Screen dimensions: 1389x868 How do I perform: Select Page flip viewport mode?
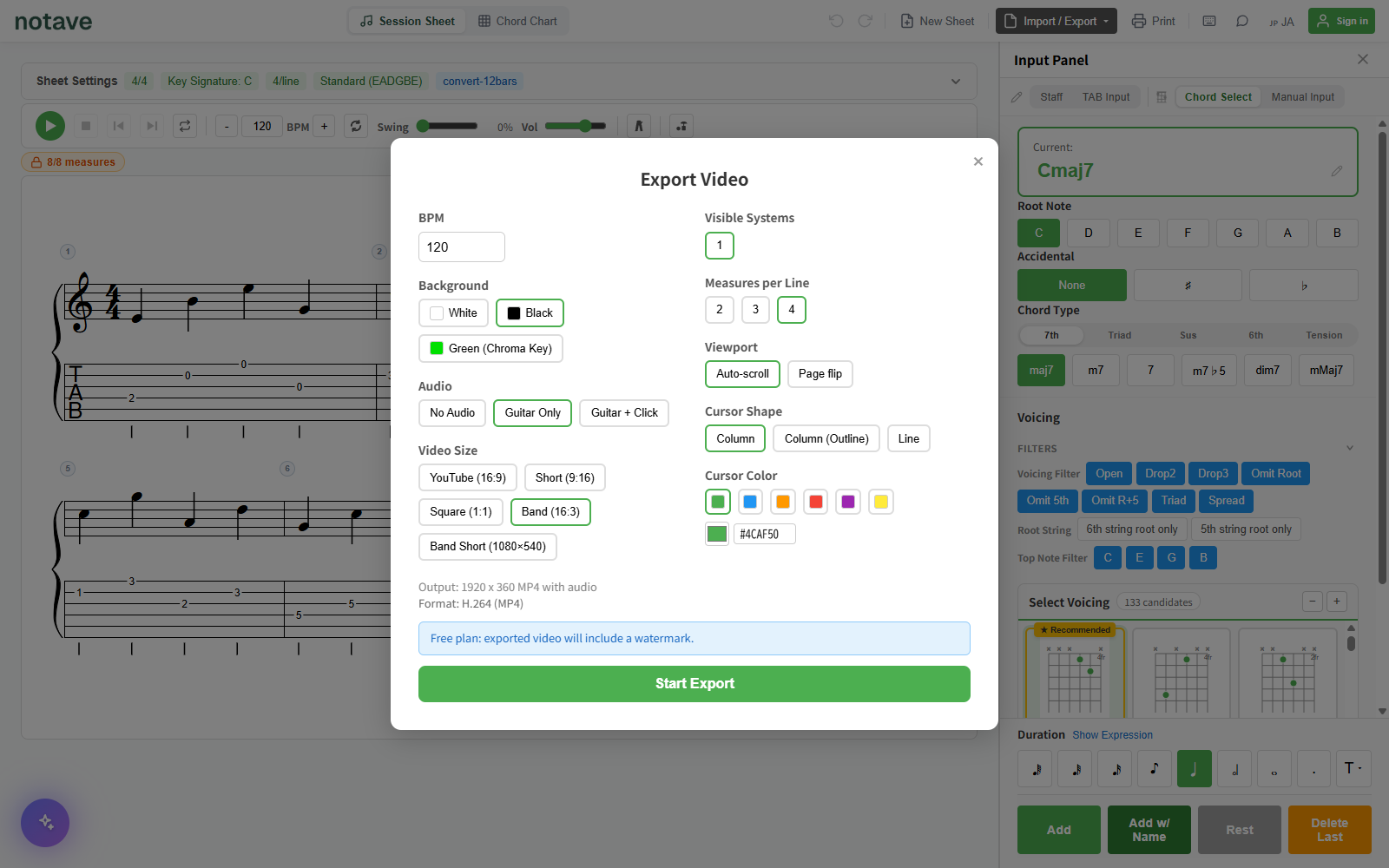[x=820, y=374]
